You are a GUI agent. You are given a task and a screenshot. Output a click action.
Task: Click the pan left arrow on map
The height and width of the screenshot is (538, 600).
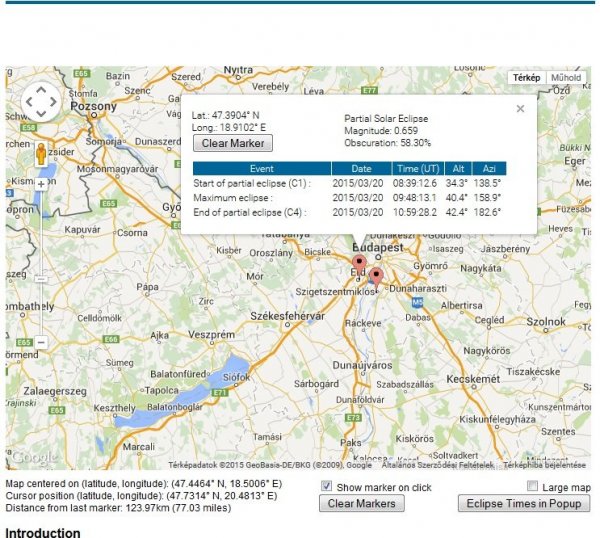[29, 101]
